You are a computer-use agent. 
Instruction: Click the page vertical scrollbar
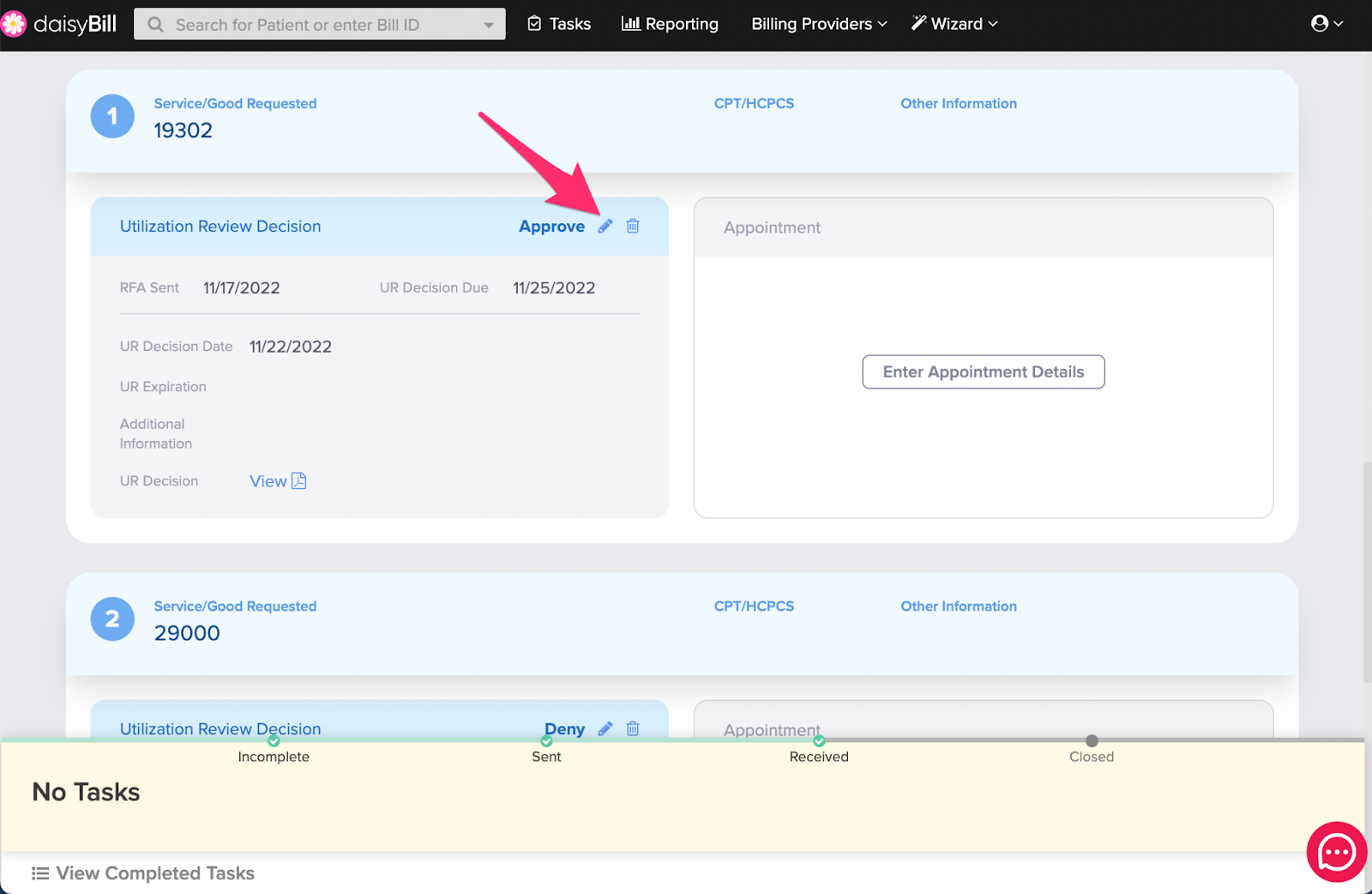[x=1367, y=572]
